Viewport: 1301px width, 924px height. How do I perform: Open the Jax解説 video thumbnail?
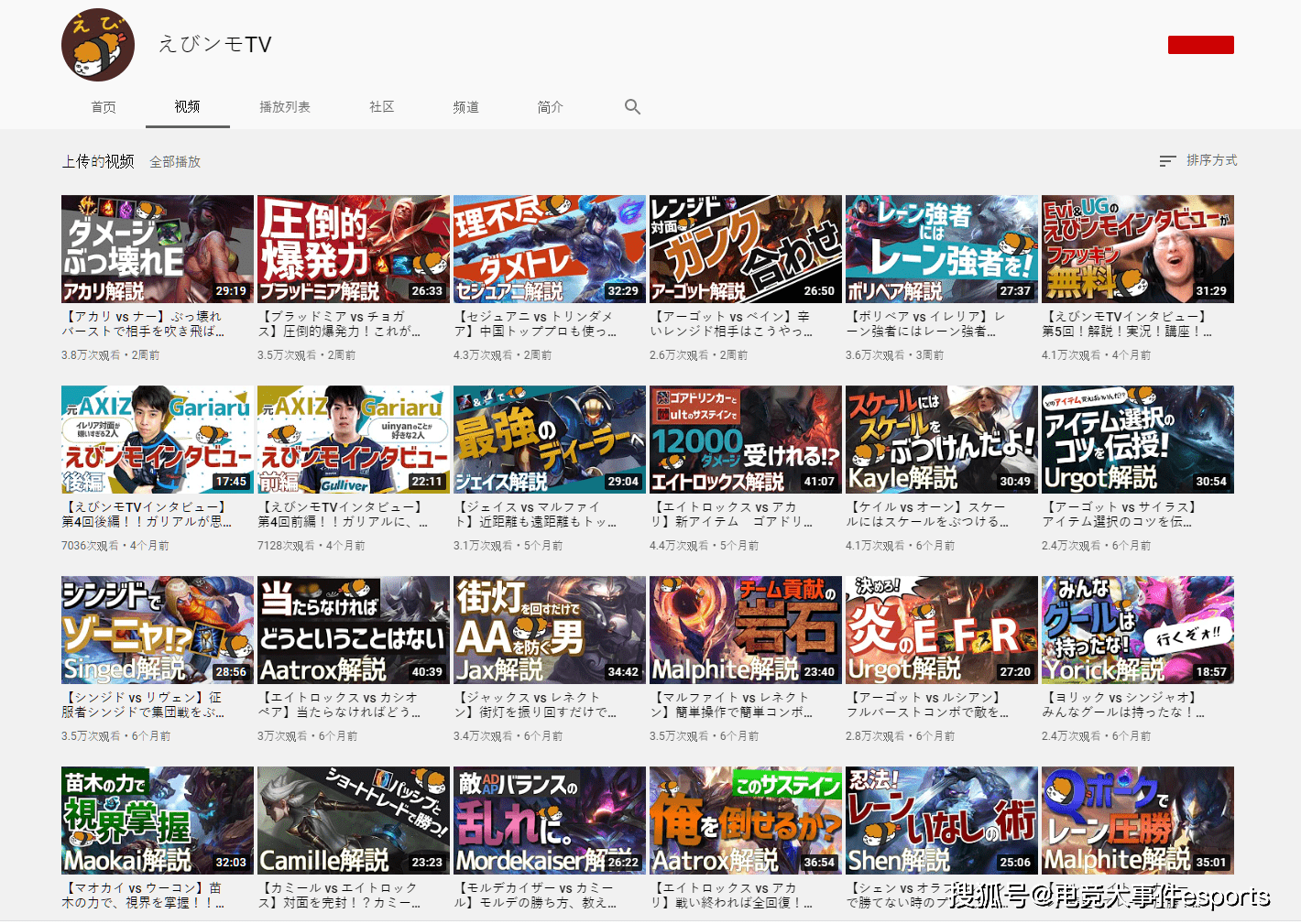550,630
